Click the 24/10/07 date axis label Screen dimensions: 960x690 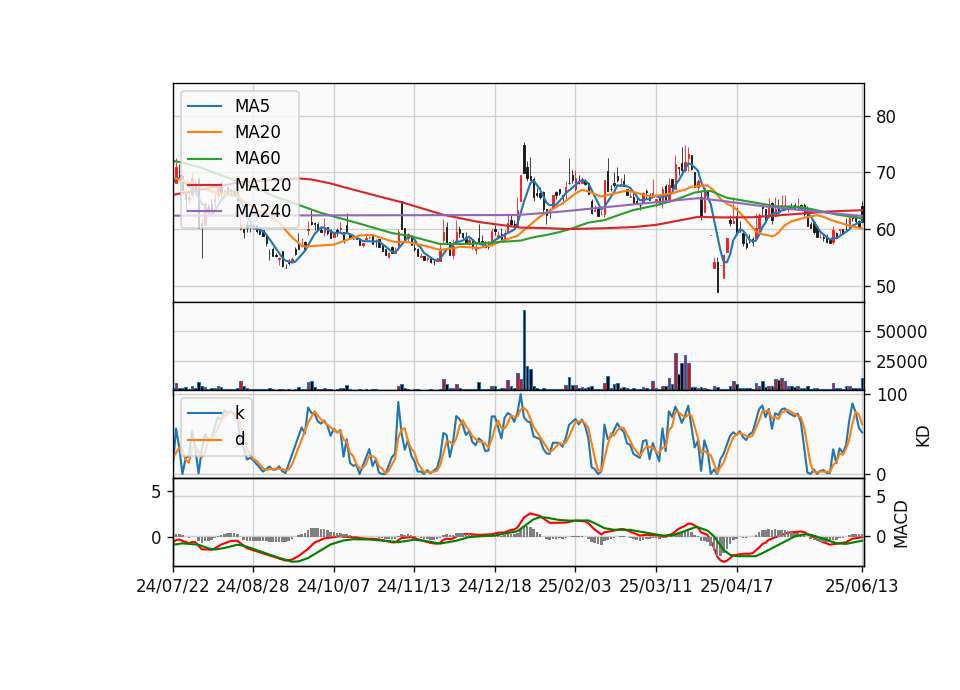(x=334, y=586)
